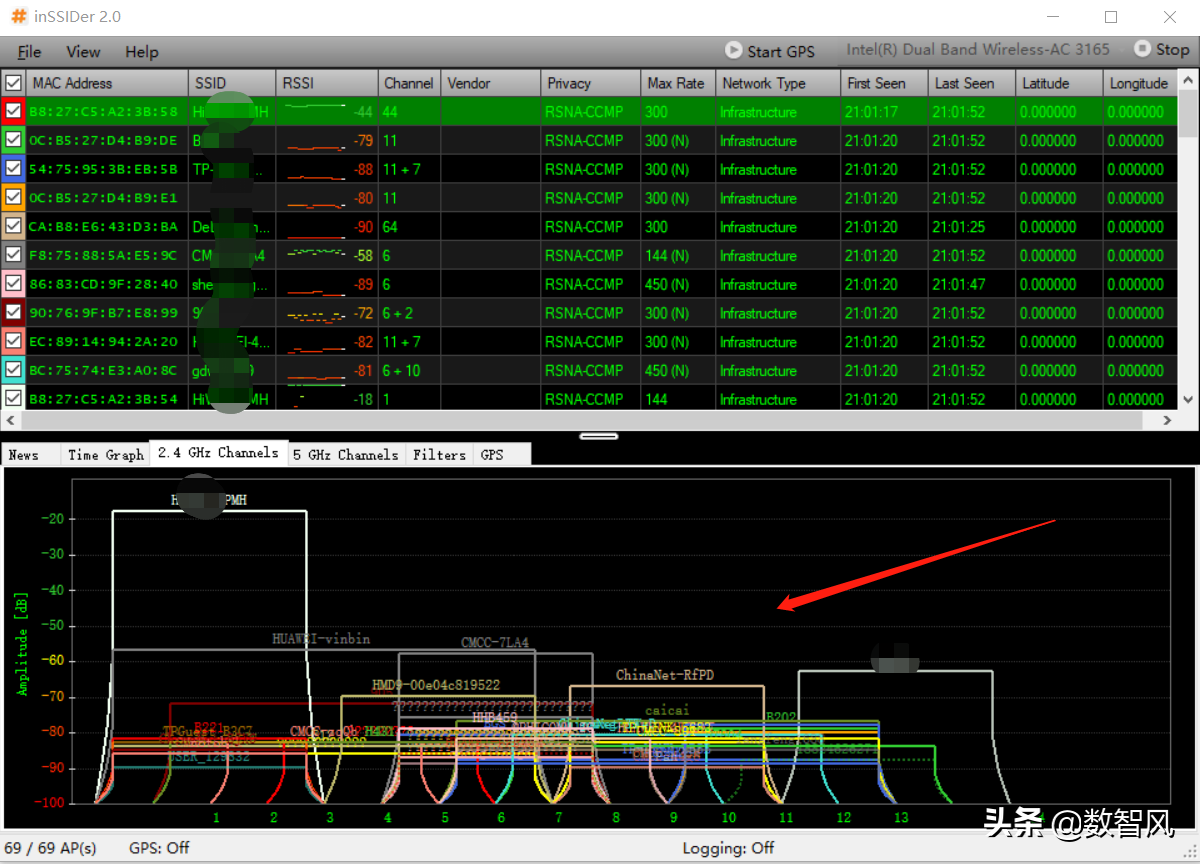Toggle the cyan checkbox for BC:75:74:E3:A0:8C
The image size is (1200, 864).
pyautogui.click(x=14, y=369)
